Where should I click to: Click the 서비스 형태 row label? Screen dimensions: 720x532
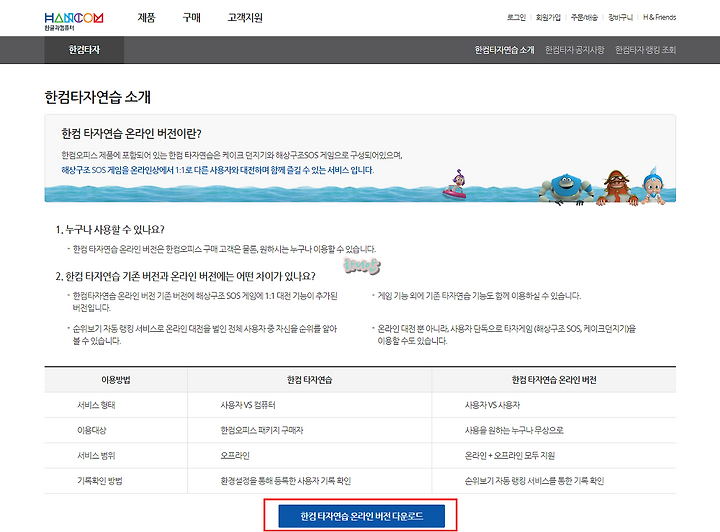(96, 405)
